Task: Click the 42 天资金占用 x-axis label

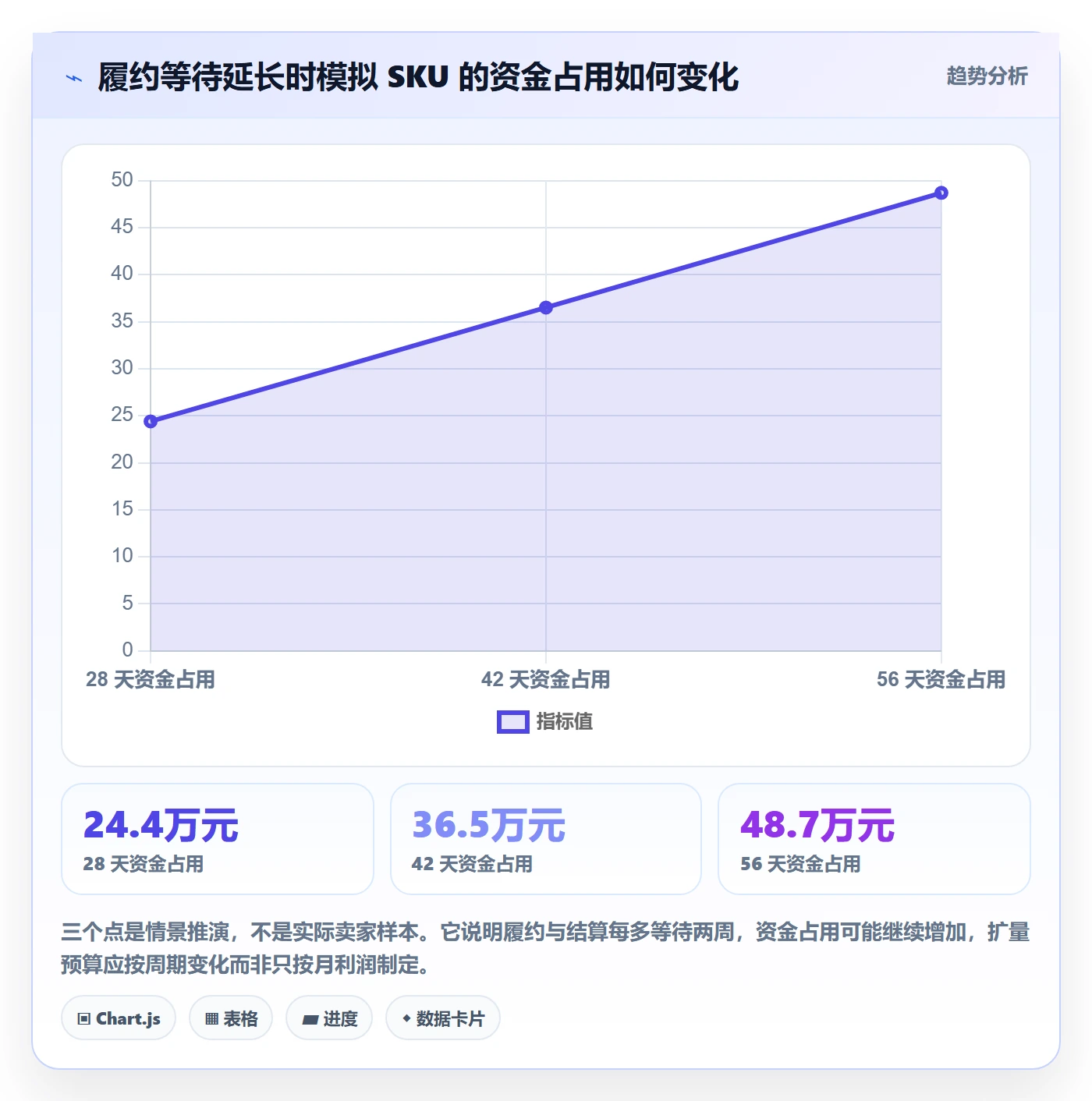Action: coord(546,679)
